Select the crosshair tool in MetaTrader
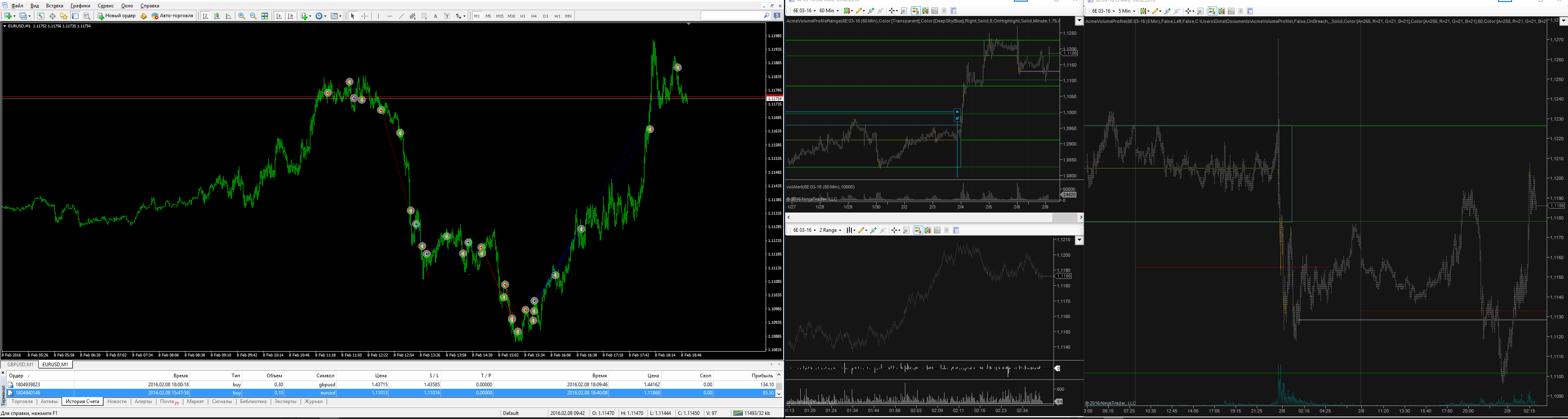Image resolution: width=1568 pixels, height=419 pixels. [x=365, y=16]
